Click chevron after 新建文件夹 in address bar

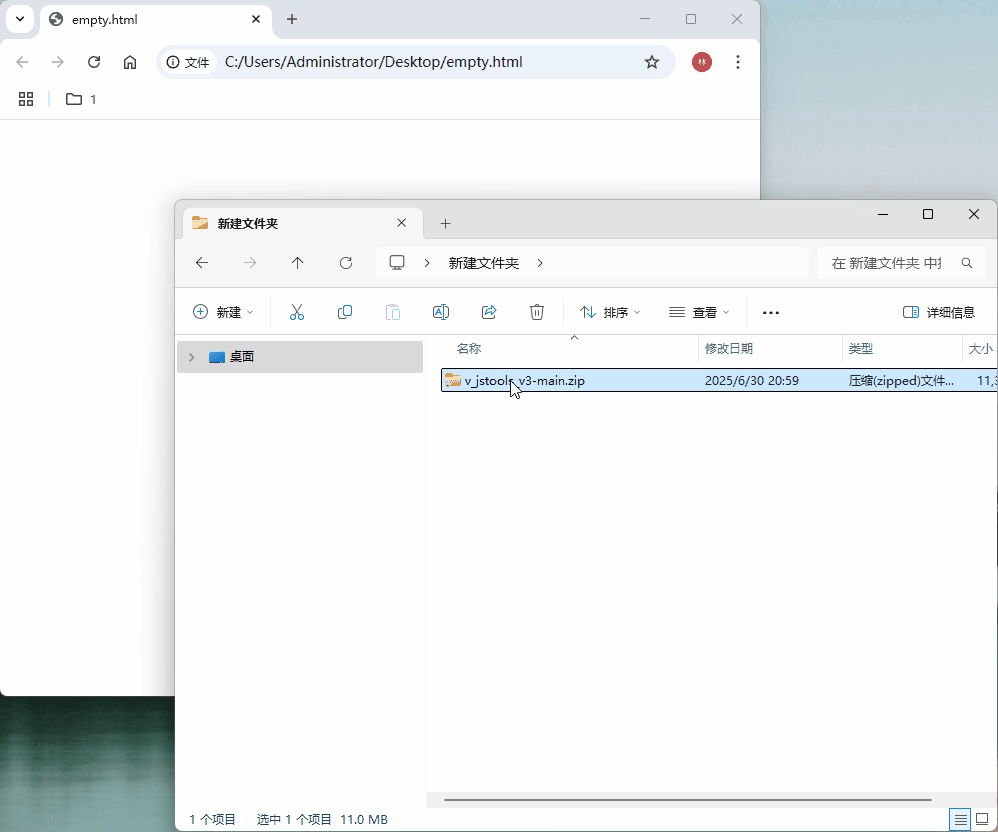coord(540,263)
